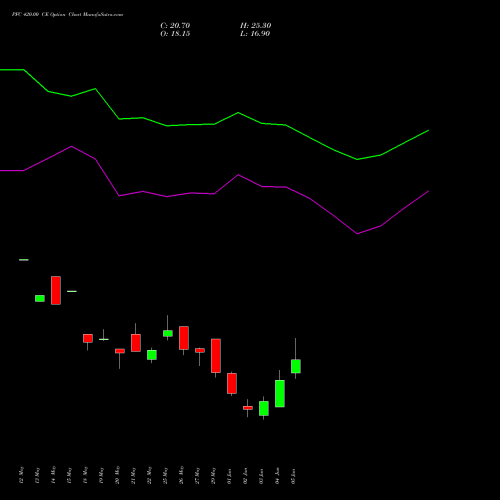Select the open value 'O: 18.15'

point(175,34)
